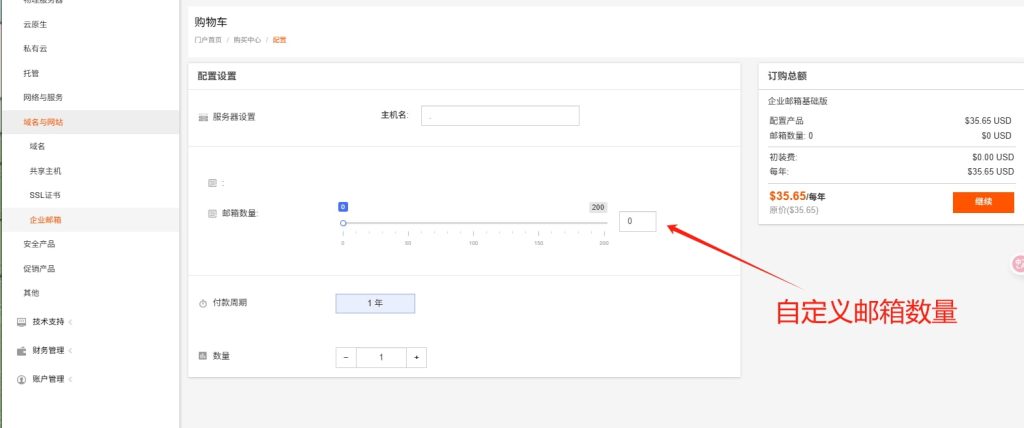Click the 企业邮箱基础版 product name
The image size is (1024, 428).
click(x=798, y=101)
